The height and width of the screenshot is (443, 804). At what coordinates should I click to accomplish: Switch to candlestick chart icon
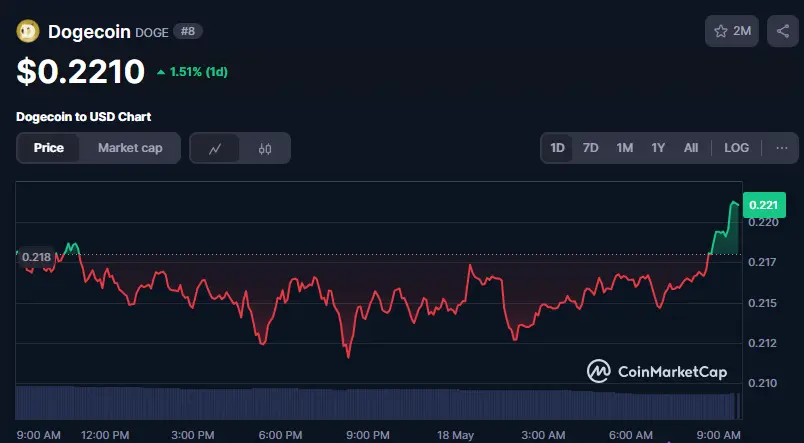265,148
